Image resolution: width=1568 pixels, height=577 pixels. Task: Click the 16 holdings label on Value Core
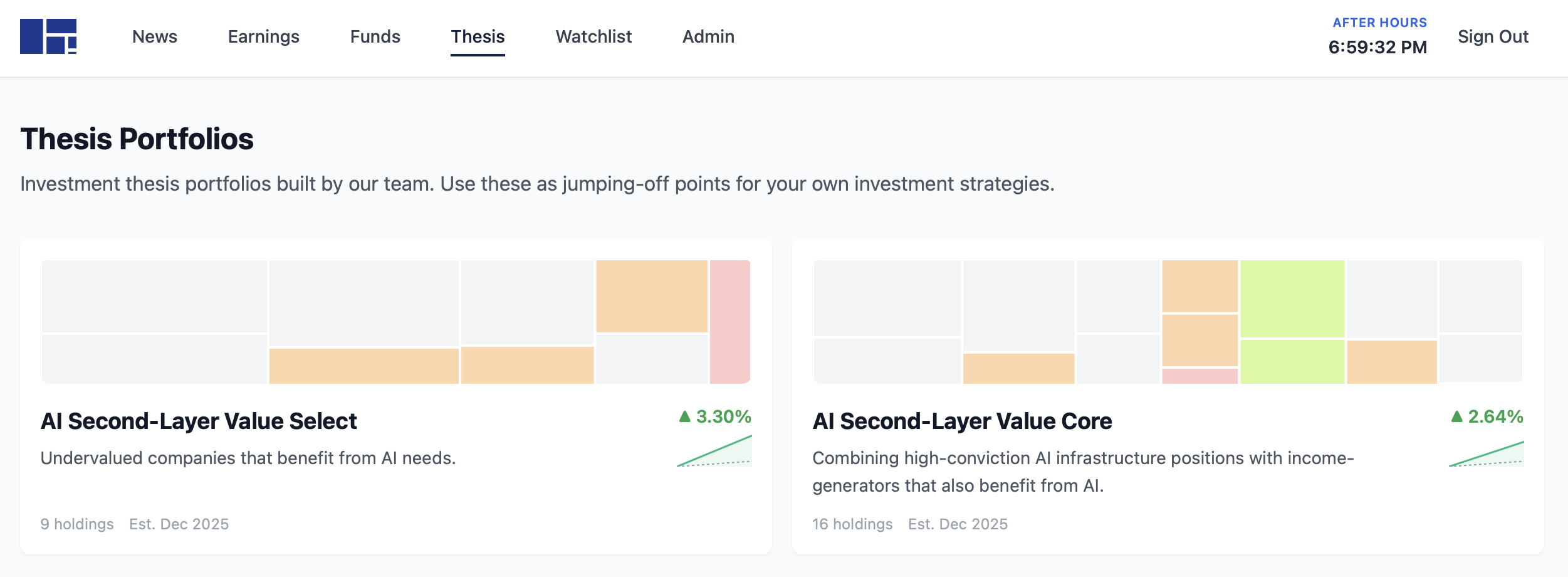pyautogui.click(x=851, y=524)
